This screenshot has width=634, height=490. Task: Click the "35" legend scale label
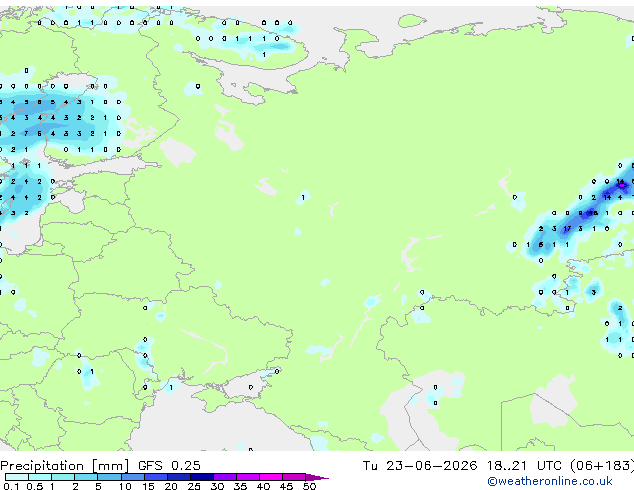point(240,486)
